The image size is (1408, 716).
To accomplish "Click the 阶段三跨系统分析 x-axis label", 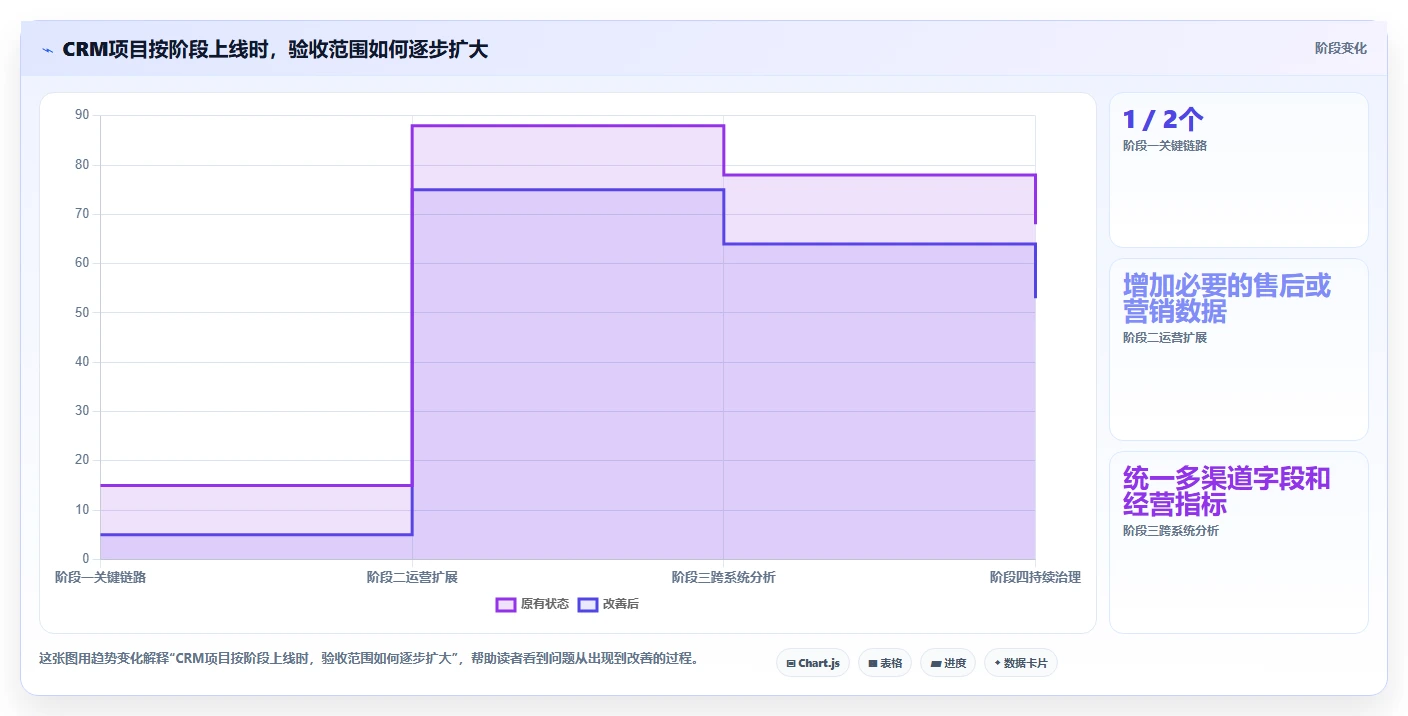I will (723, 577).
